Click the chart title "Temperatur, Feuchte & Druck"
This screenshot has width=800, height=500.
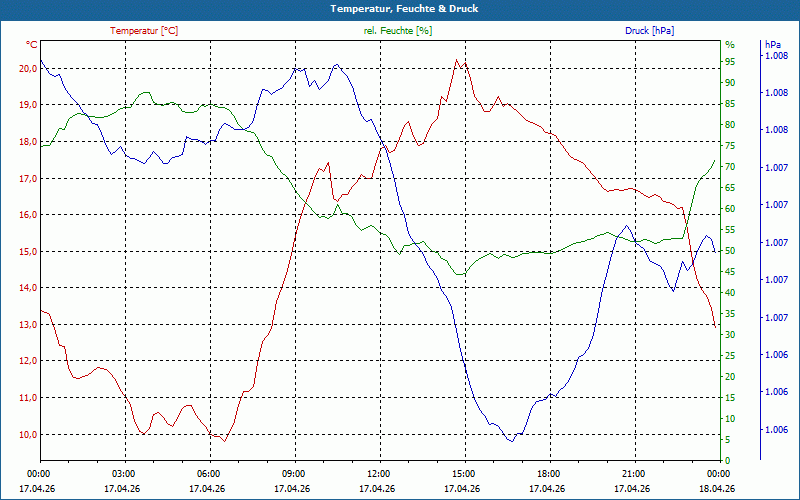pyautogui.click(x=404, y=9)
